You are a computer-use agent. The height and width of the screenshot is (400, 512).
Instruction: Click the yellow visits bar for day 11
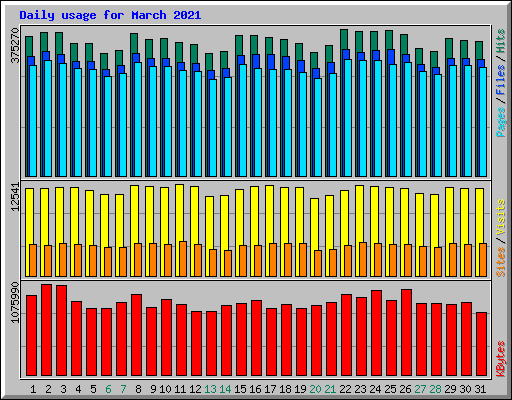click(x=178, y=230)
